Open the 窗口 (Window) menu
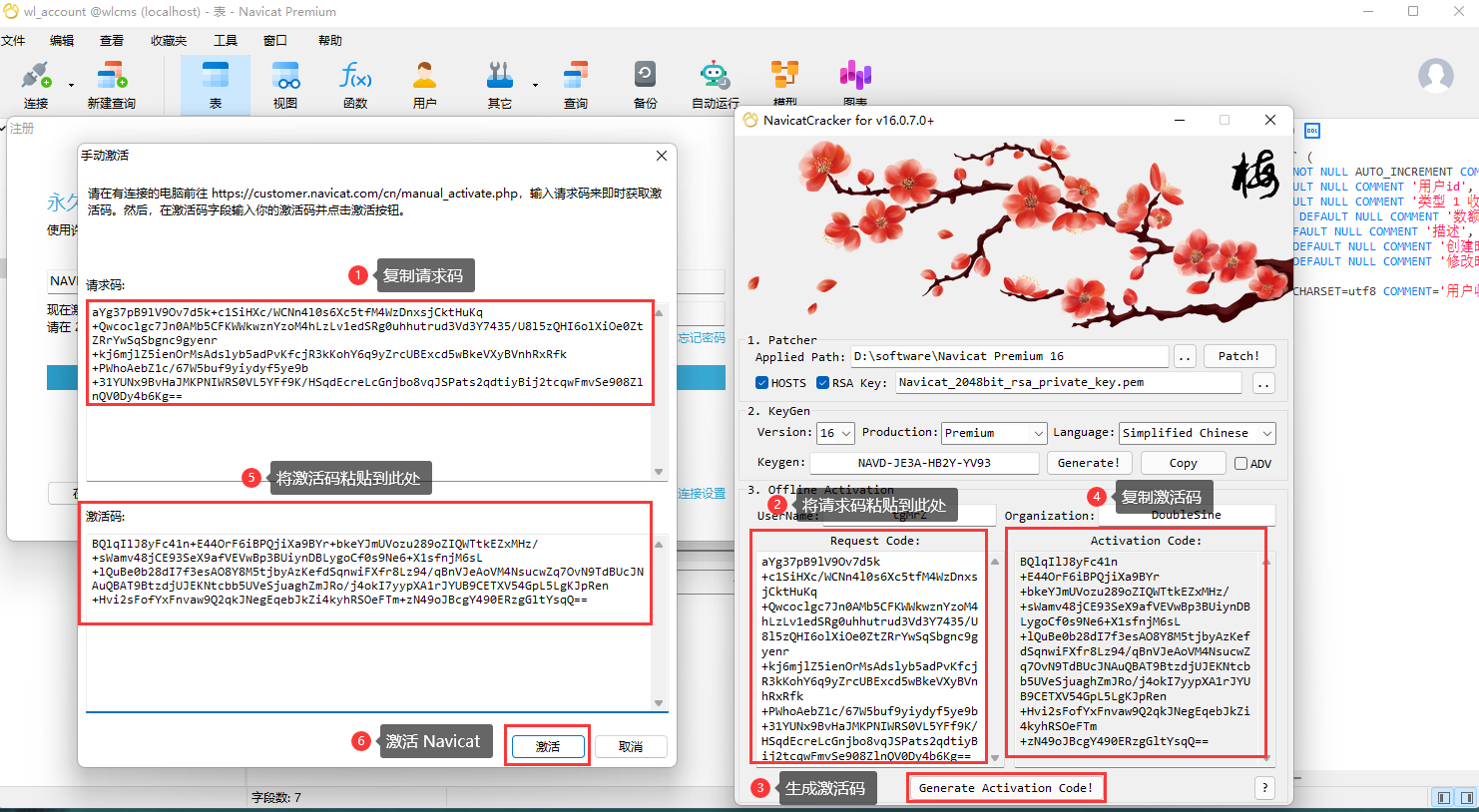This screenshot has width=1479, height=812. [275, 41]
